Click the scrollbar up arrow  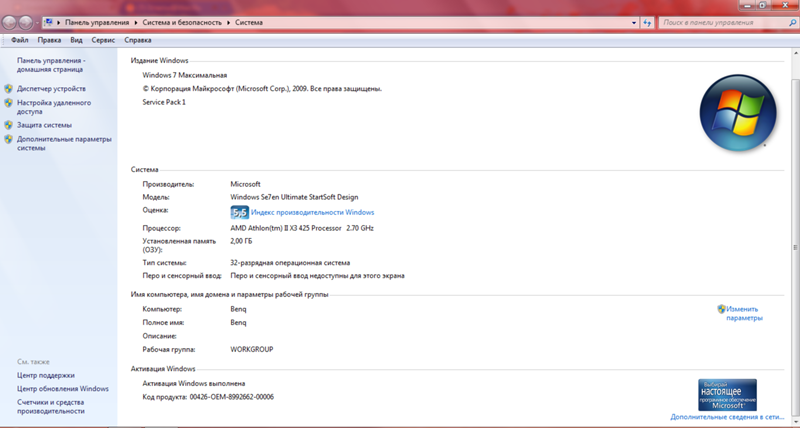[795, 53]
